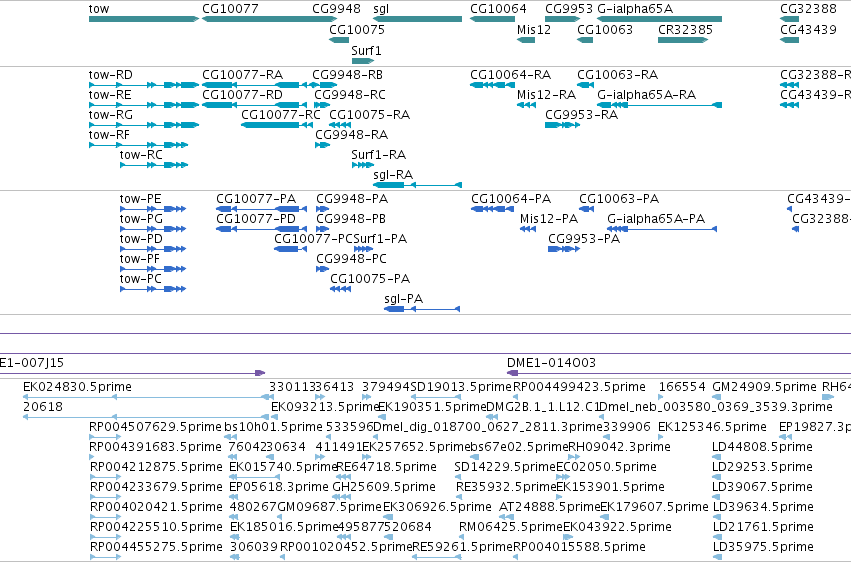This screenshot has width=851, height=562.
Task: Select the tow-RE transcript
Action: 144,105
